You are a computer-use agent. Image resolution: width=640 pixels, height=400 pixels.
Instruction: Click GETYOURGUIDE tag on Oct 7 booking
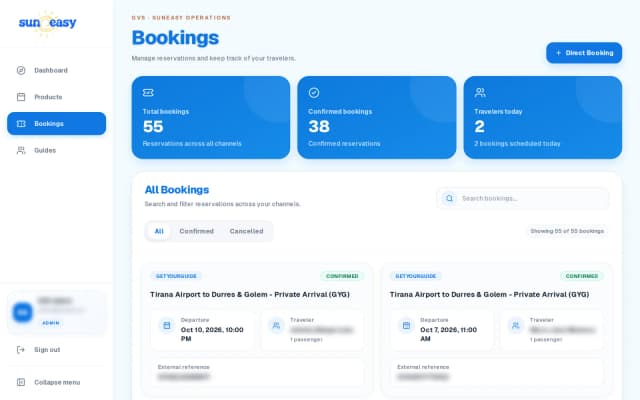[x=416, y=276]
